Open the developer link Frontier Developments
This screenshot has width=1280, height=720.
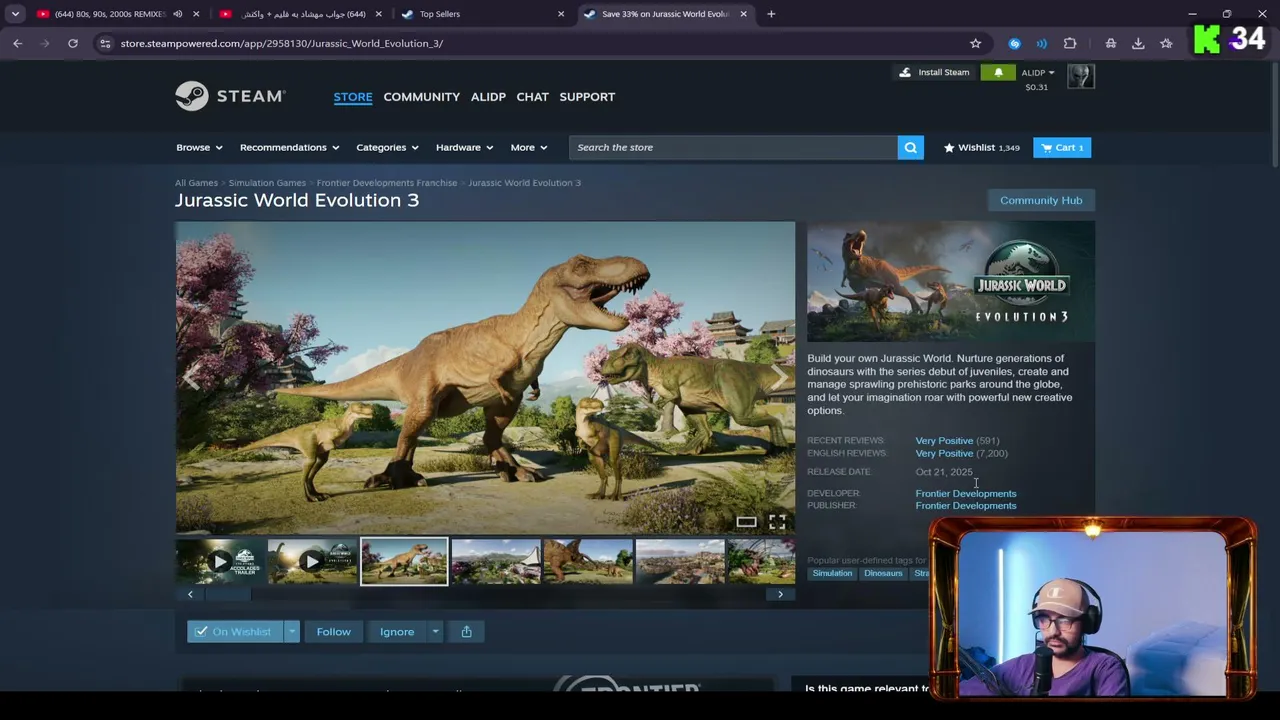pos(966,493)
